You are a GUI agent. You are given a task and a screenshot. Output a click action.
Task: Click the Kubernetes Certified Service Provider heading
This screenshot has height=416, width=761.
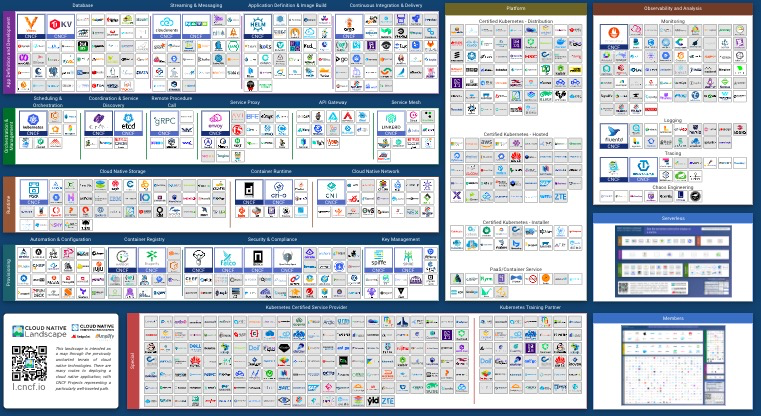(x=306, y=307)
